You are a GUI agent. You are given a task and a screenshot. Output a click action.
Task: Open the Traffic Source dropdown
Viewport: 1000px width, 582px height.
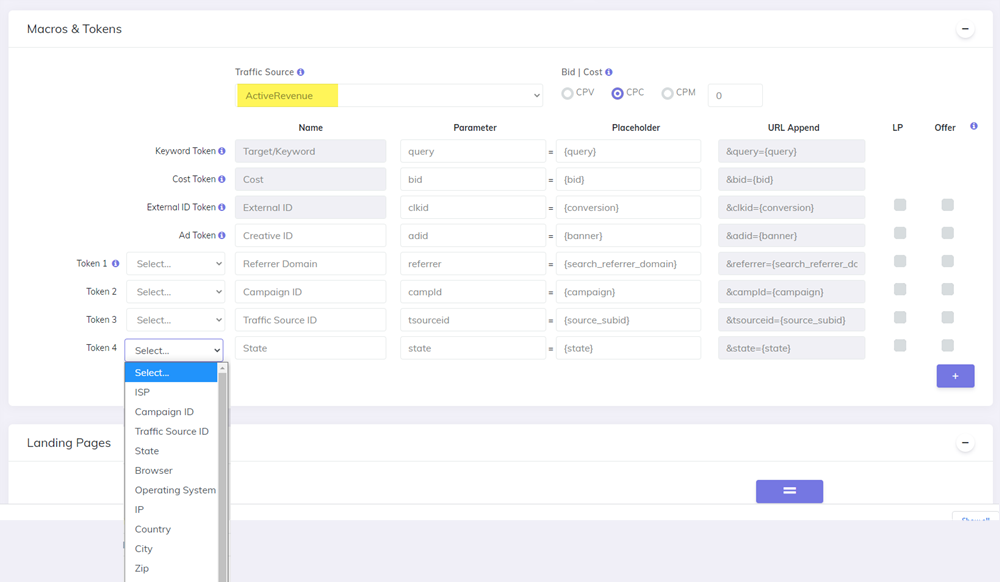[390, 95]
